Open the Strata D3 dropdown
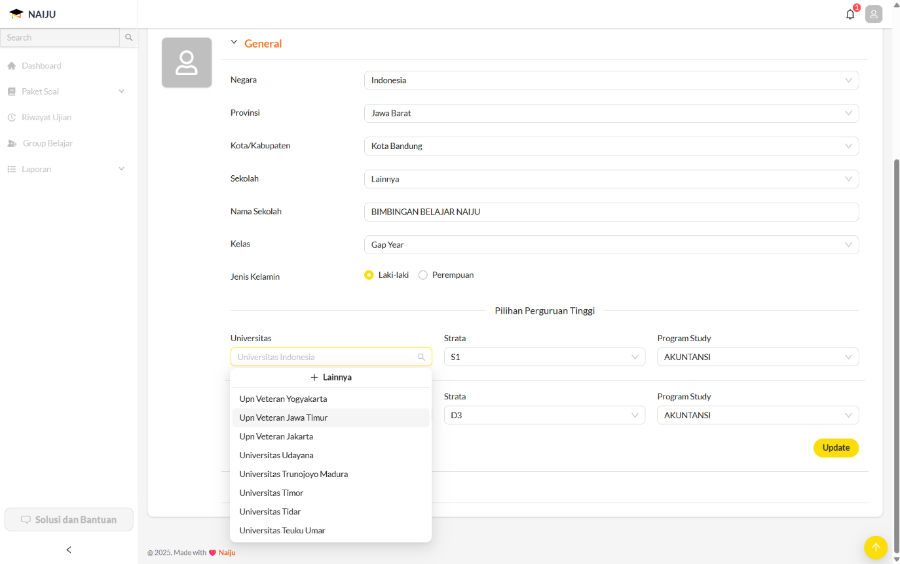 (x=545, y=415)
